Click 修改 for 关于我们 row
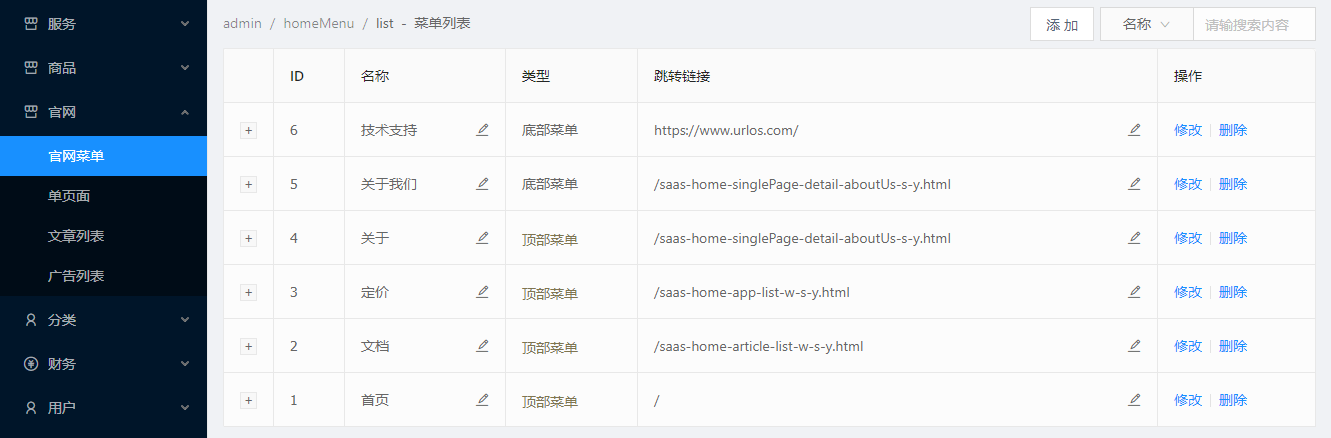Viewport: 1331px width, 438px height. tap(1188, 184)
